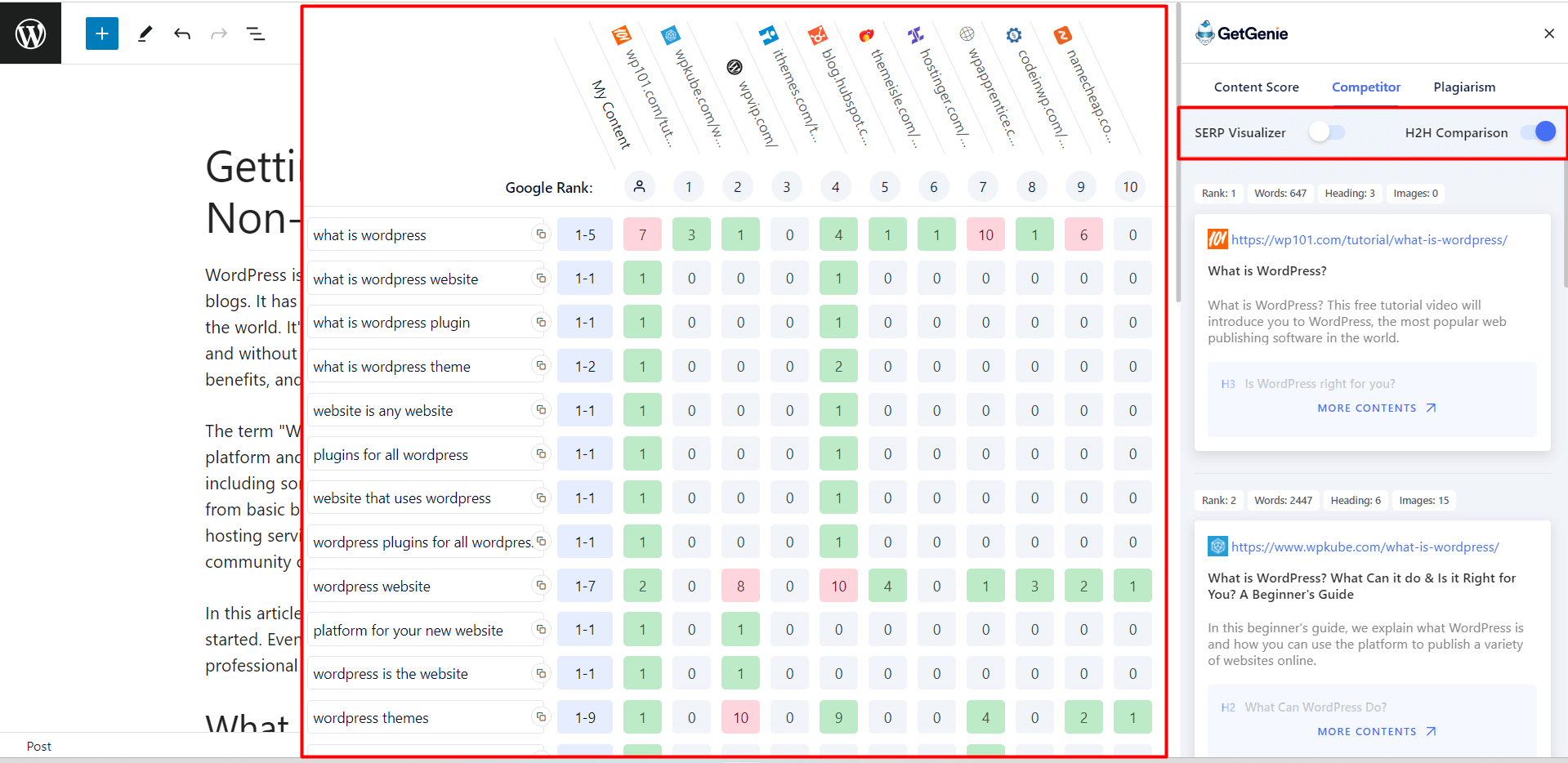Copy the keyword 'what is wordpress plugin'
This screenshot has height=763, width=1568.
tap(541, 323)
